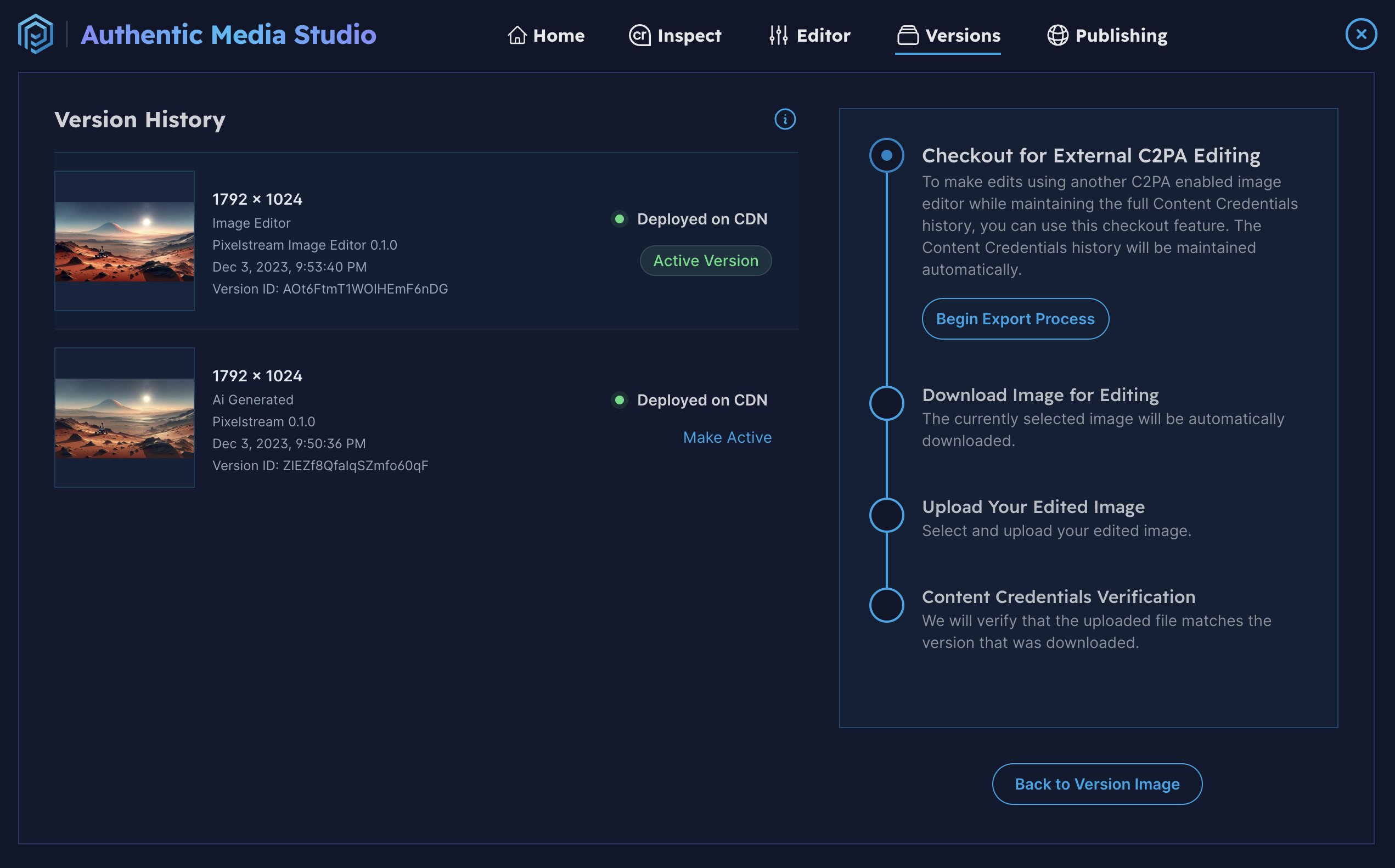Make the Ai Generated version active
1395x868 pixels.
727,437
